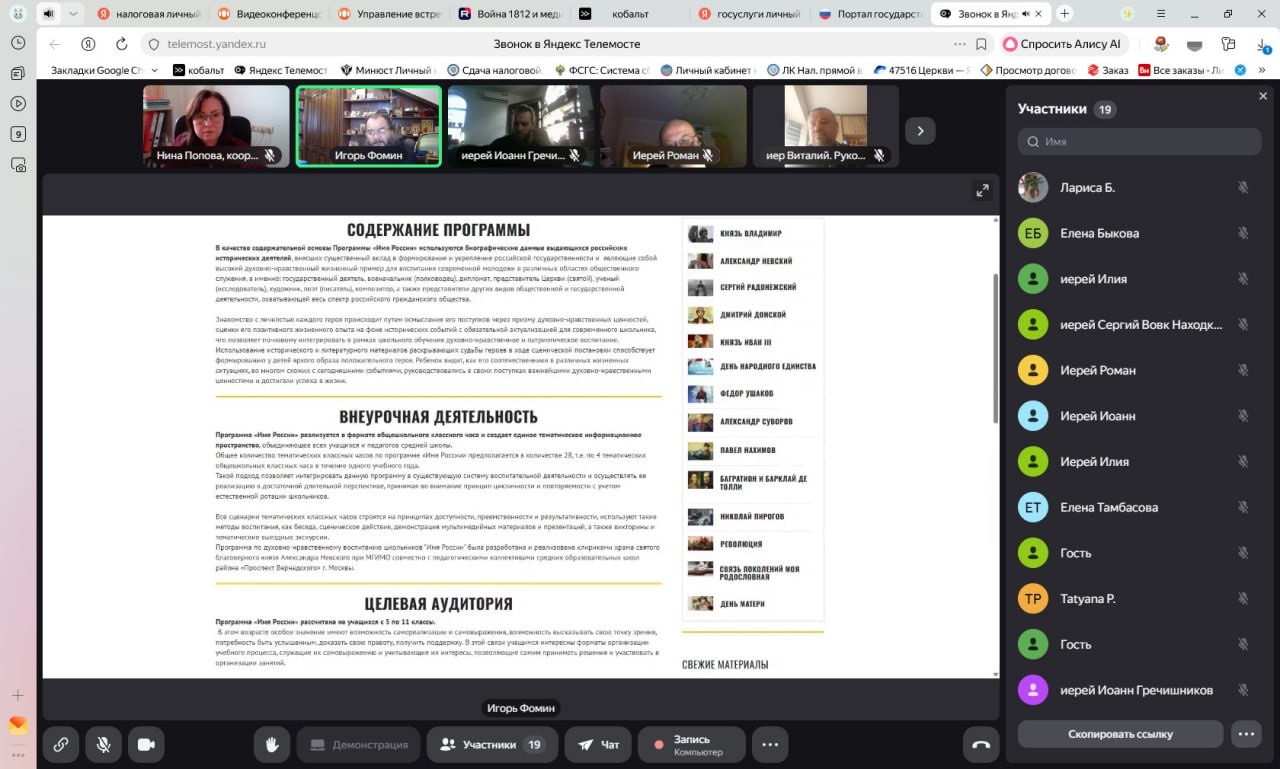Show next video thumbnails with arrow
The height and width of the screenshot is (769, 1280).
[x=920, y=131]
